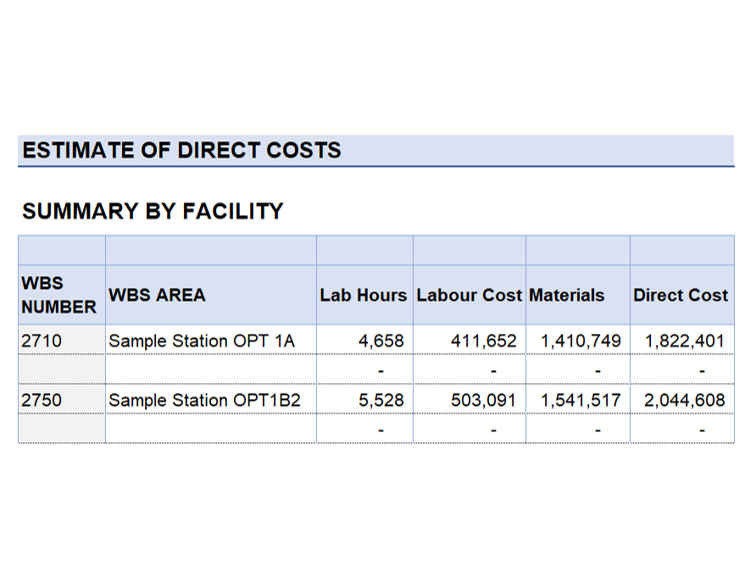Click lab hours value 4,658
Image resolution: width=756 pixels, height=567 pixels.
click(381, 341)
